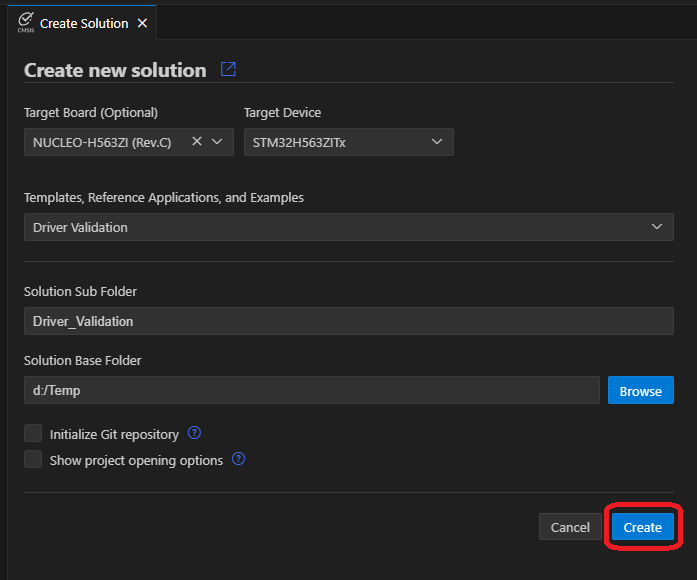Screen dimensions: 697x580
Task: Click the Cancel button
Action: pyautogui.click(x=570, y=527)
